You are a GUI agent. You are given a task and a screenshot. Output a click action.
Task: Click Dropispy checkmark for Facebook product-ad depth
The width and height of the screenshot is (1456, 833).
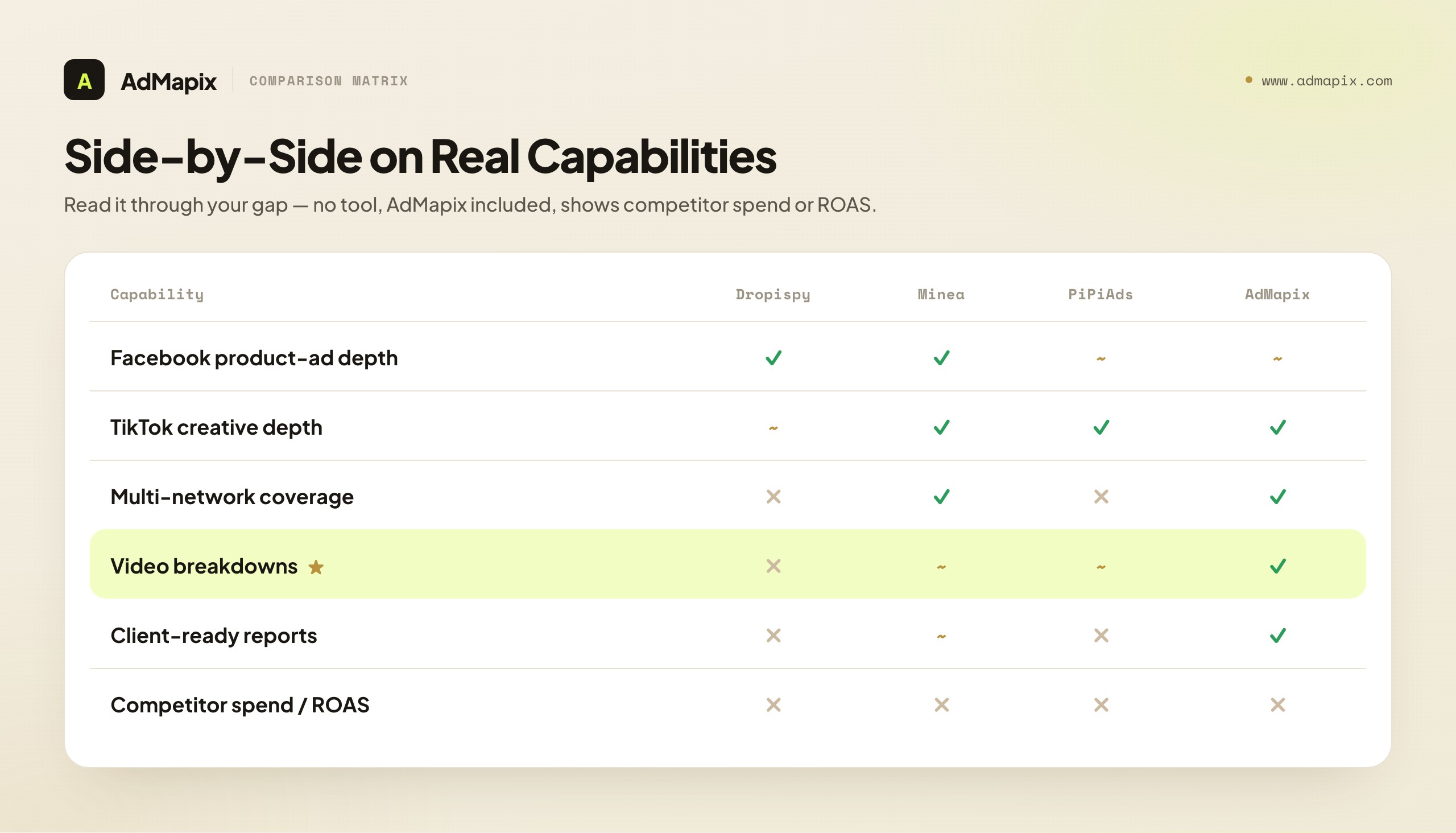[773, 358]
